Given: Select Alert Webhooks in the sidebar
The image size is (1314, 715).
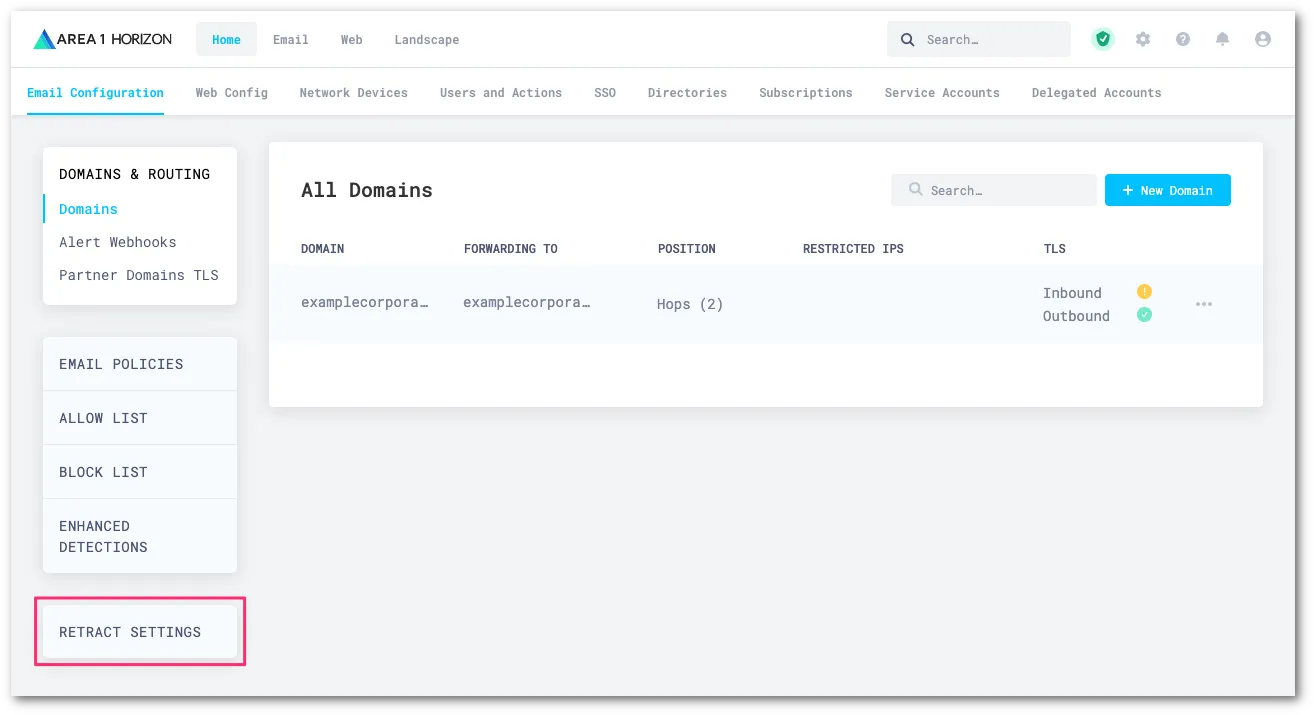Looking at the screenshot, I should coord(118,242).
